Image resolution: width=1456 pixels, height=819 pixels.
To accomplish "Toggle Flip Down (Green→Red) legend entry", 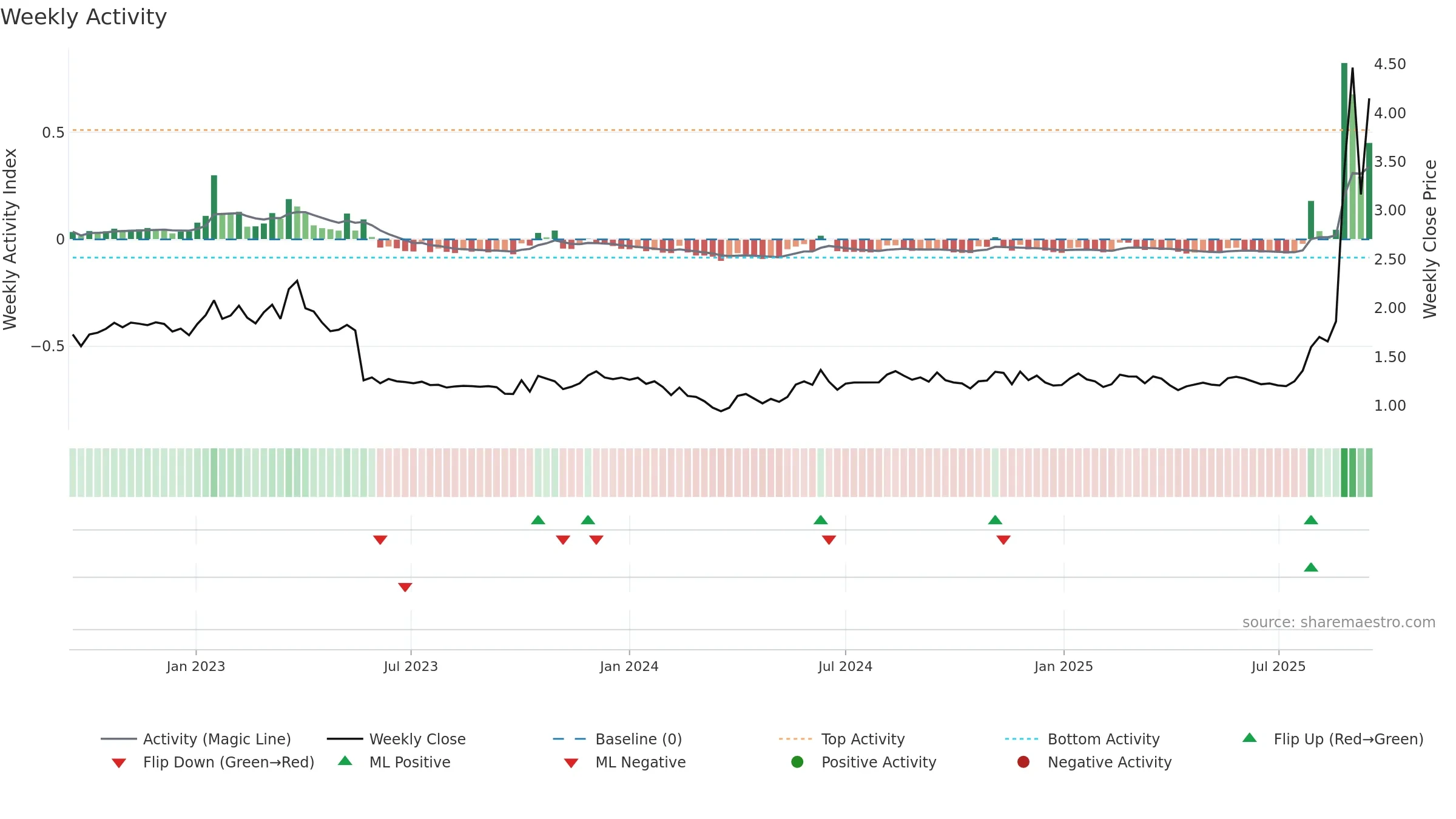I will (x=213, y=762).
